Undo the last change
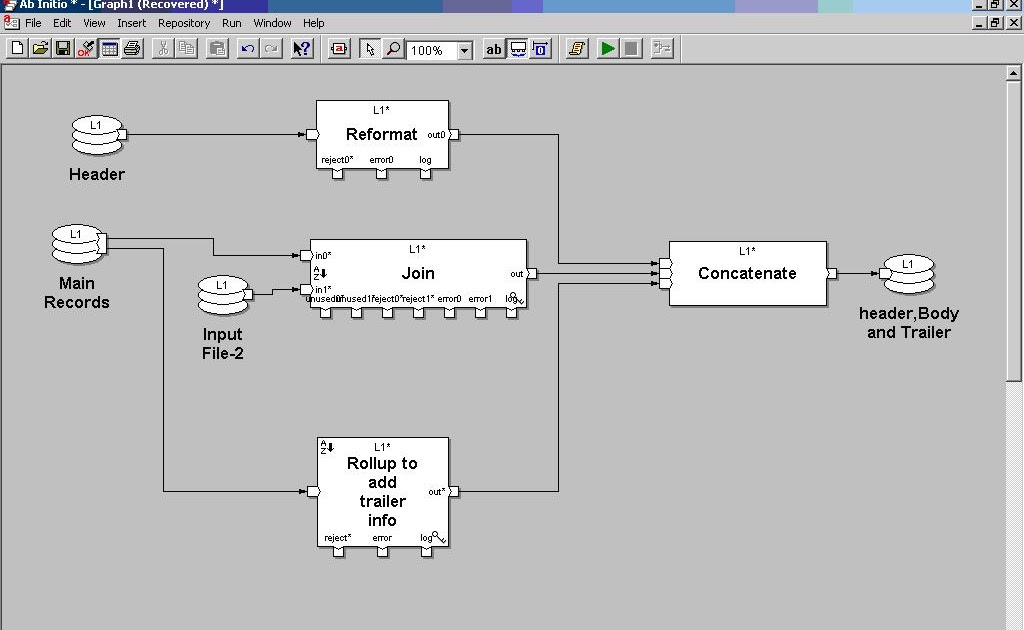The height and width of the screenshot is (630, 1024). [248, 47]
